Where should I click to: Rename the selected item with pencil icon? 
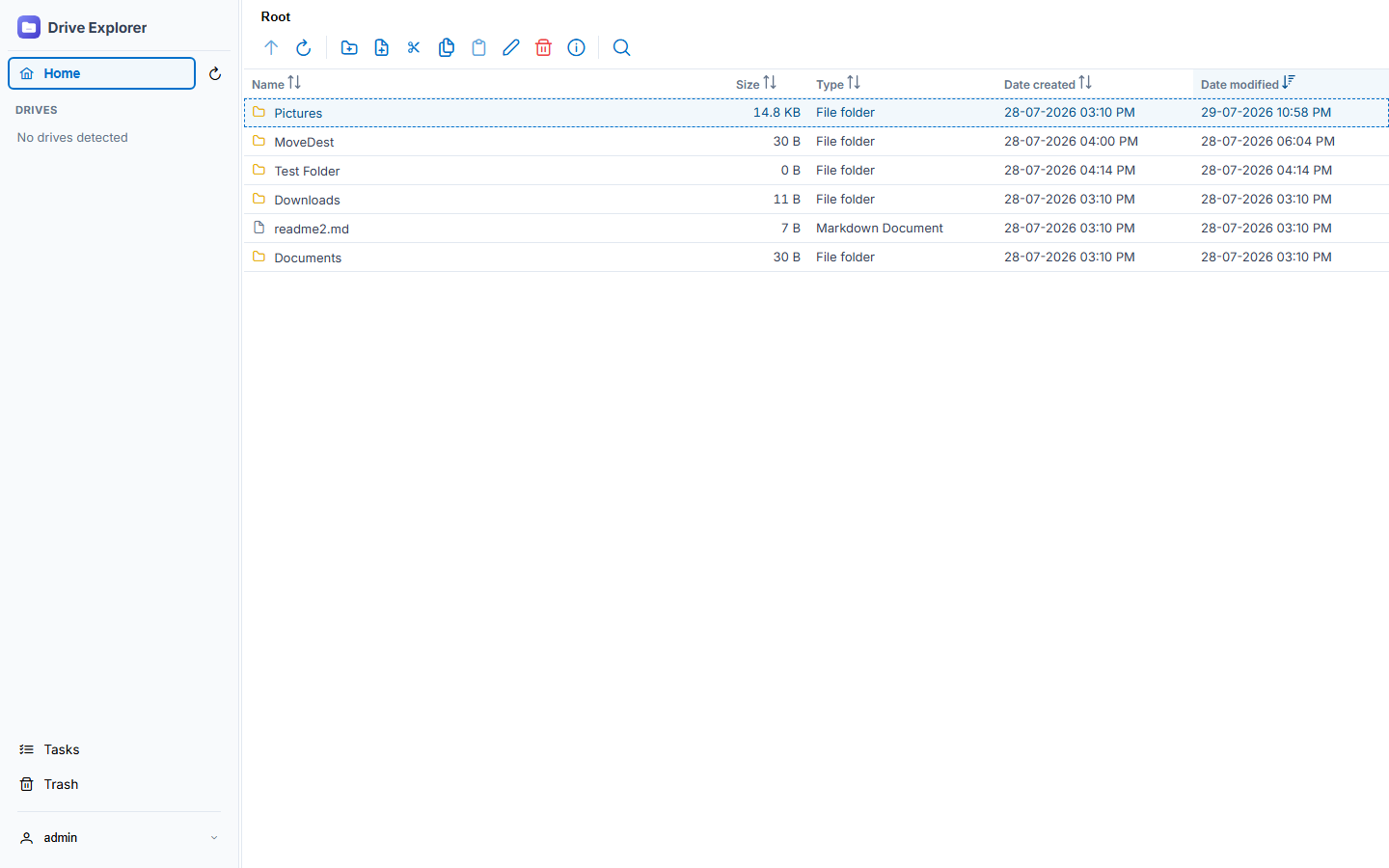point(511,47)
